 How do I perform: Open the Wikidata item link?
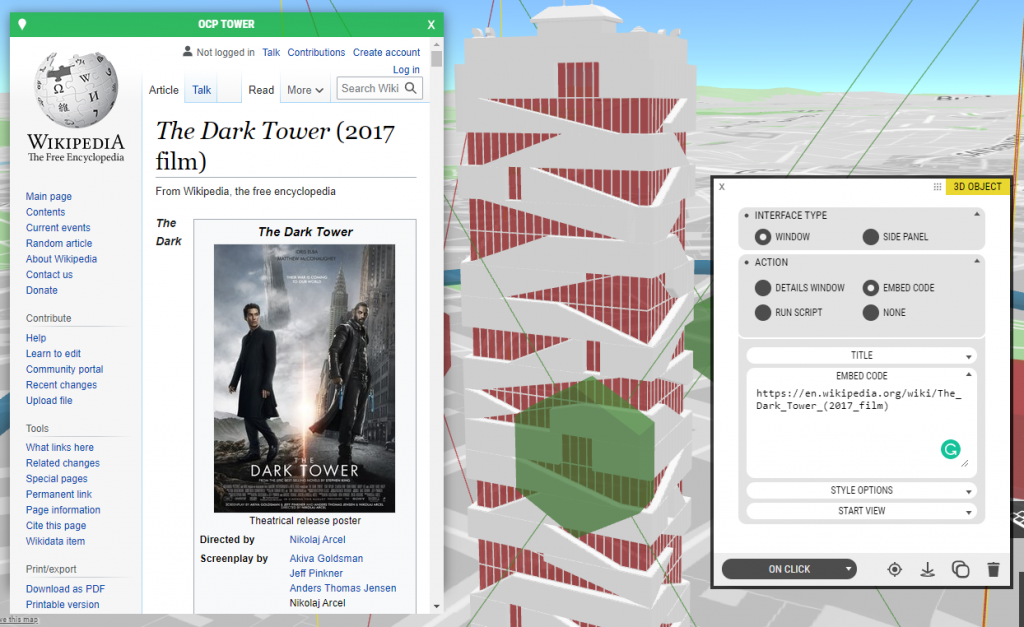[56, 541]
